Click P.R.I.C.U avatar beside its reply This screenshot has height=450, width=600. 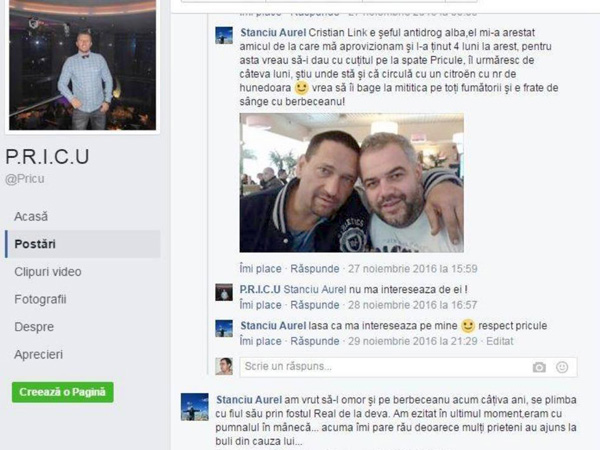(224, 292)
